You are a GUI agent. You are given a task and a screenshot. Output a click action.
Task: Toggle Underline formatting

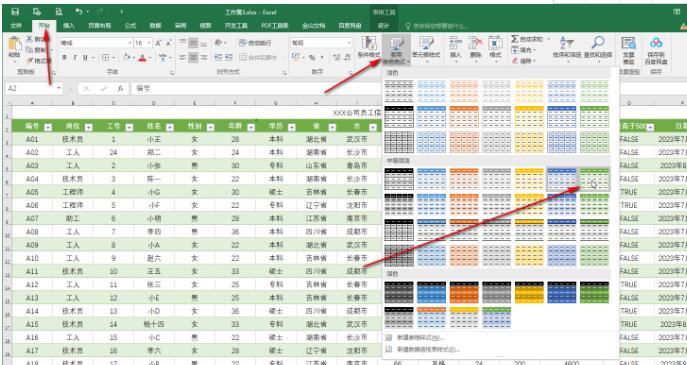(x=85, y=57)
